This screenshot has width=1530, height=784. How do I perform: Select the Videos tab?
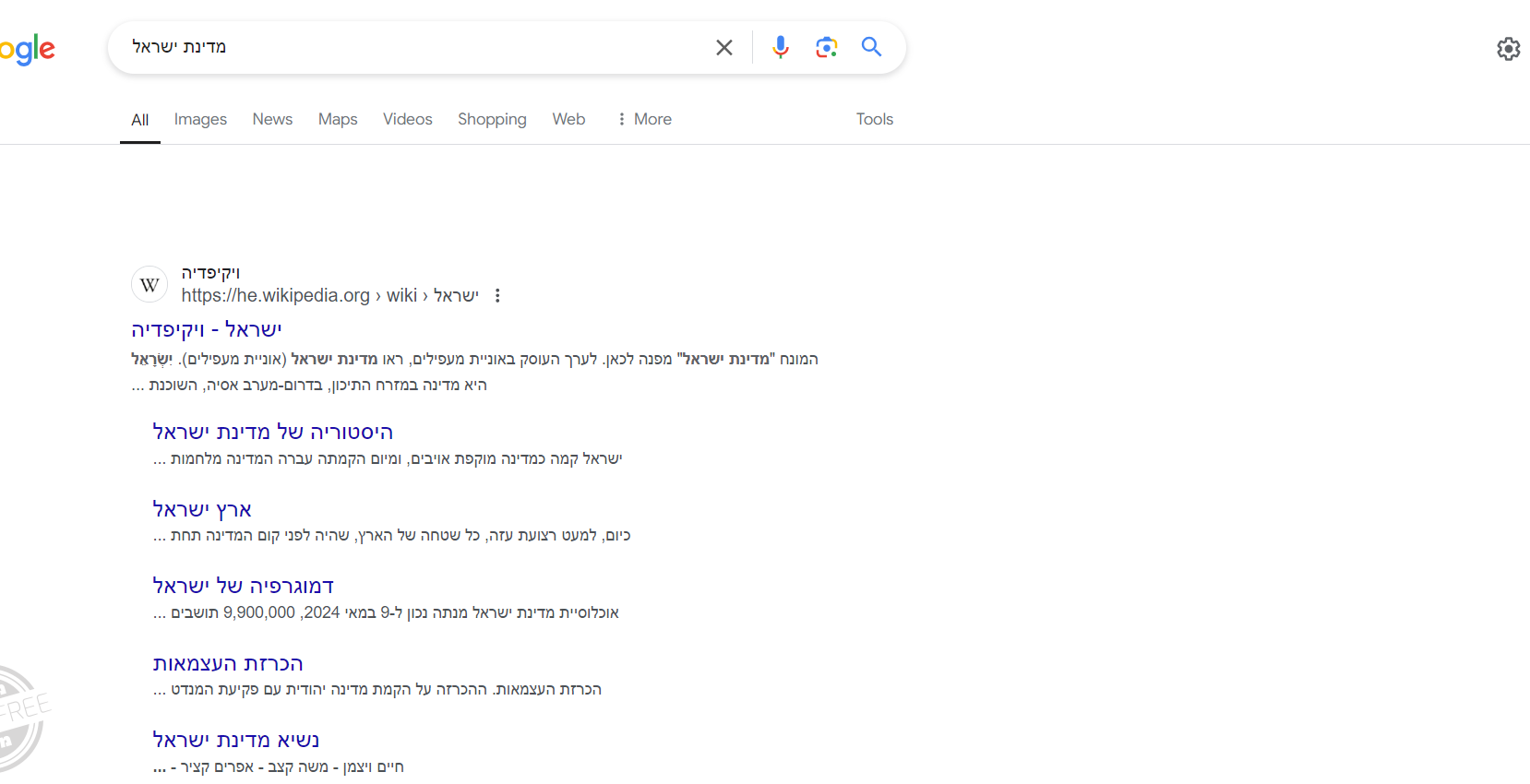[x=407, y=119]
